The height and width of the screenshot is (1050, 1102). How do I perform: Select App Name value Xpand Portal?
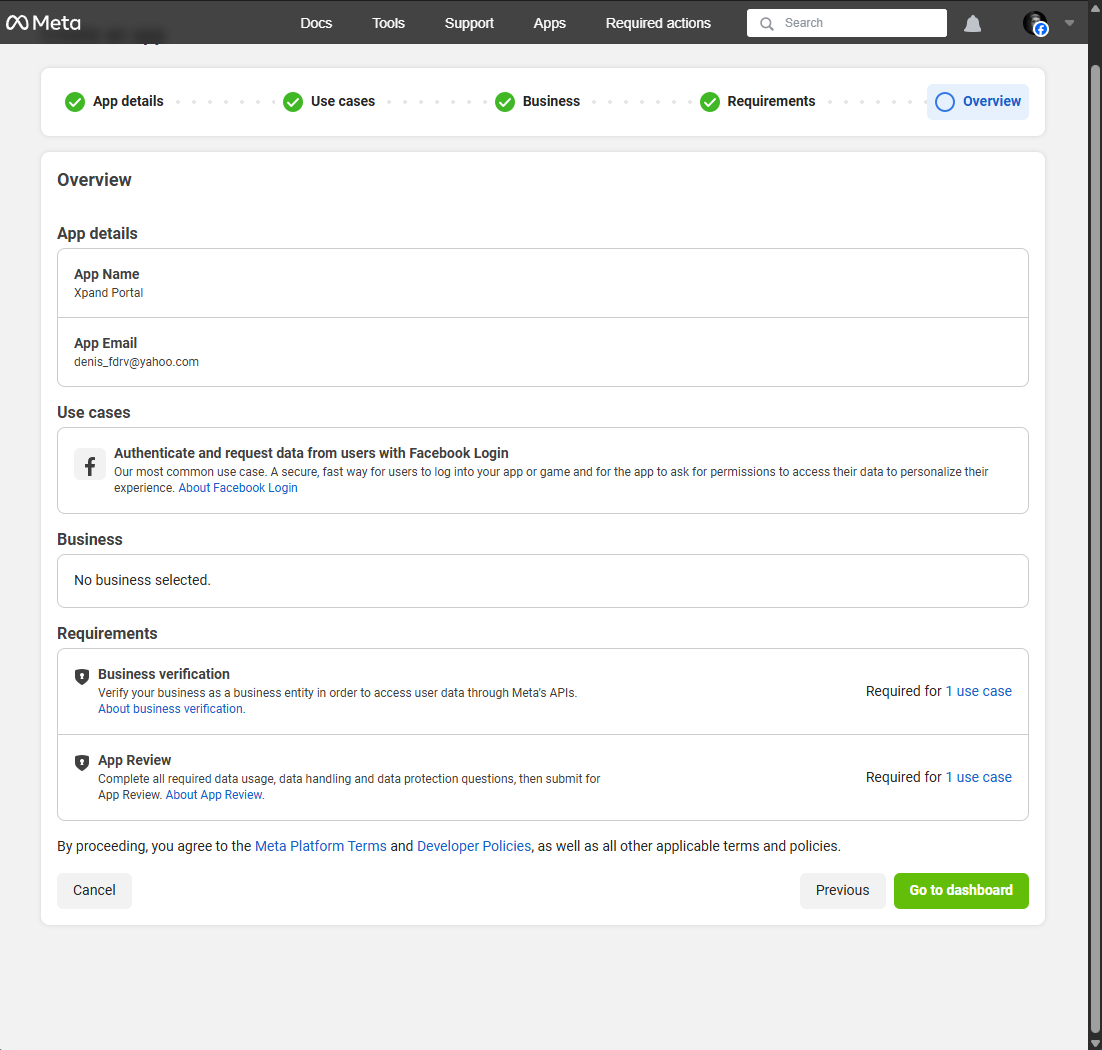108,293
